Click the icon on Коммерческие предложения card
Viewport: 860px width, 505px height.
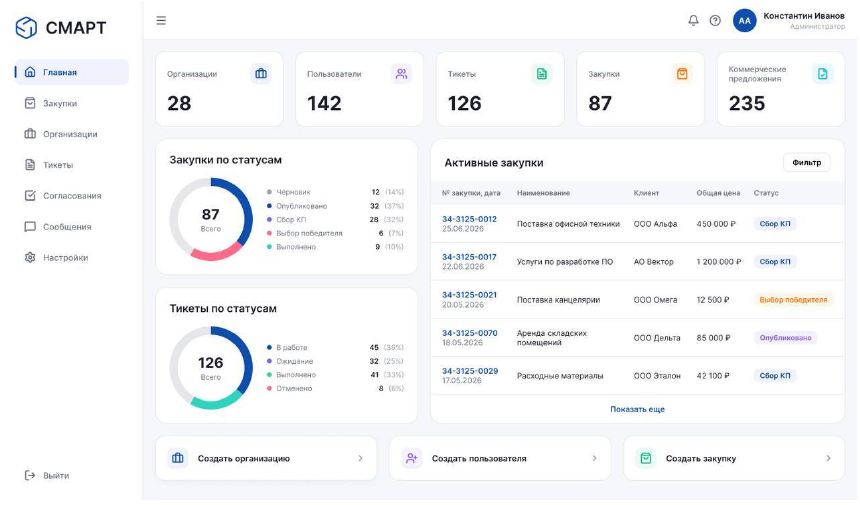tap(824, 73)
